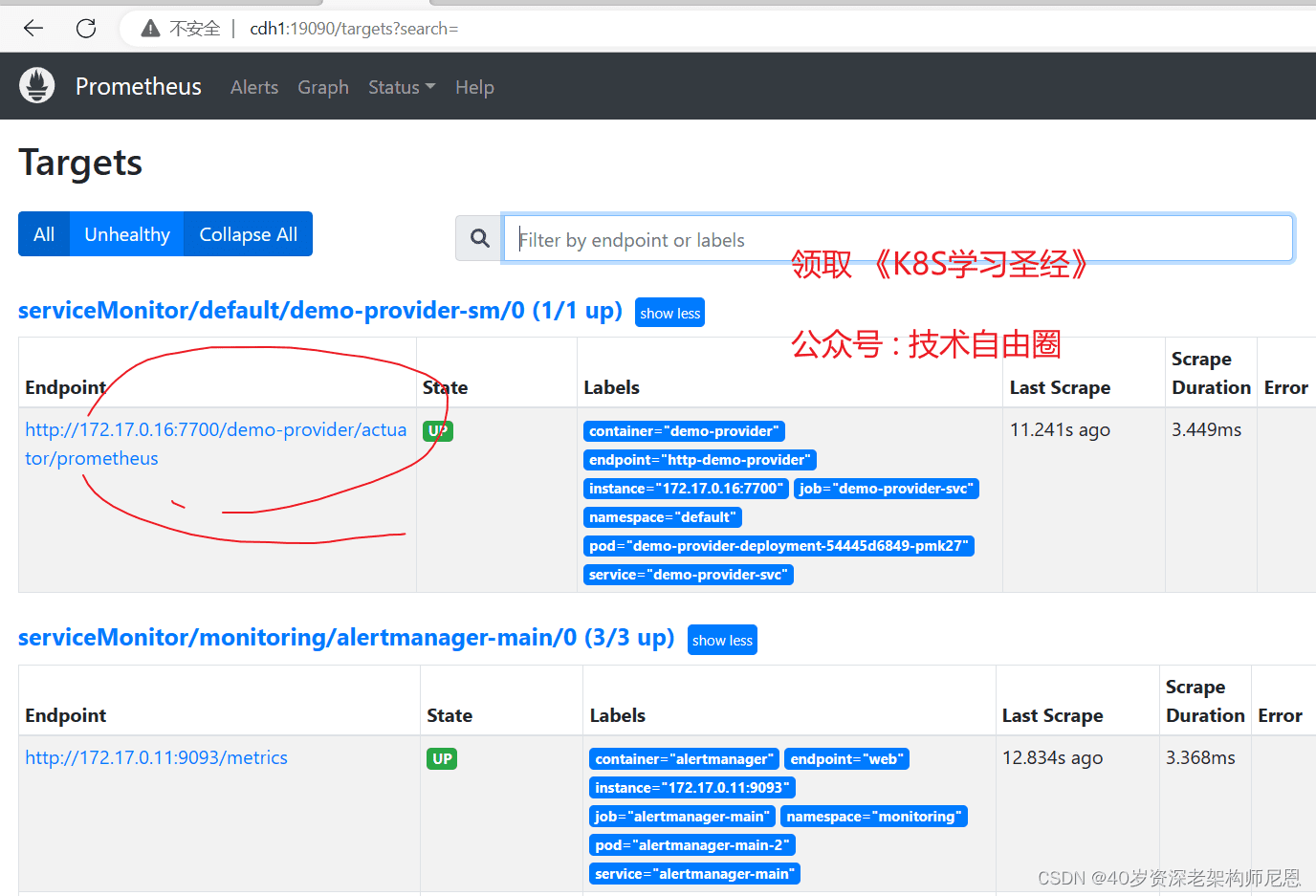Screen dimensions: 1316x896
Task: Click the pod="demo-provider-deployment-54445d6849-pmk27" label
Action: 779,546
